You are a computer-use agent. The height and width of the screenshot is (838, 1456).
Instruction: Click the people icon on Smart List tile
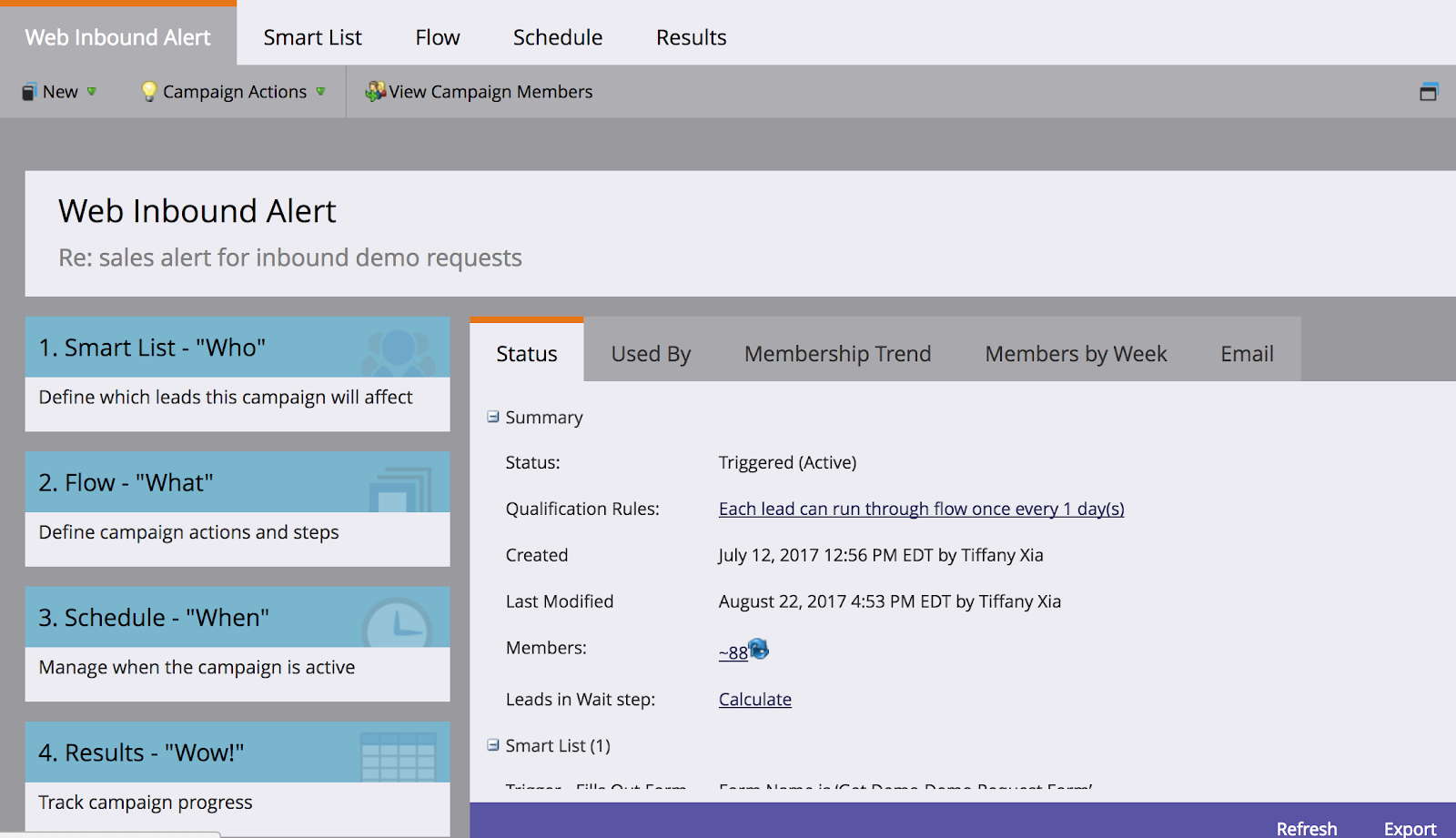[x=398, y=350]
